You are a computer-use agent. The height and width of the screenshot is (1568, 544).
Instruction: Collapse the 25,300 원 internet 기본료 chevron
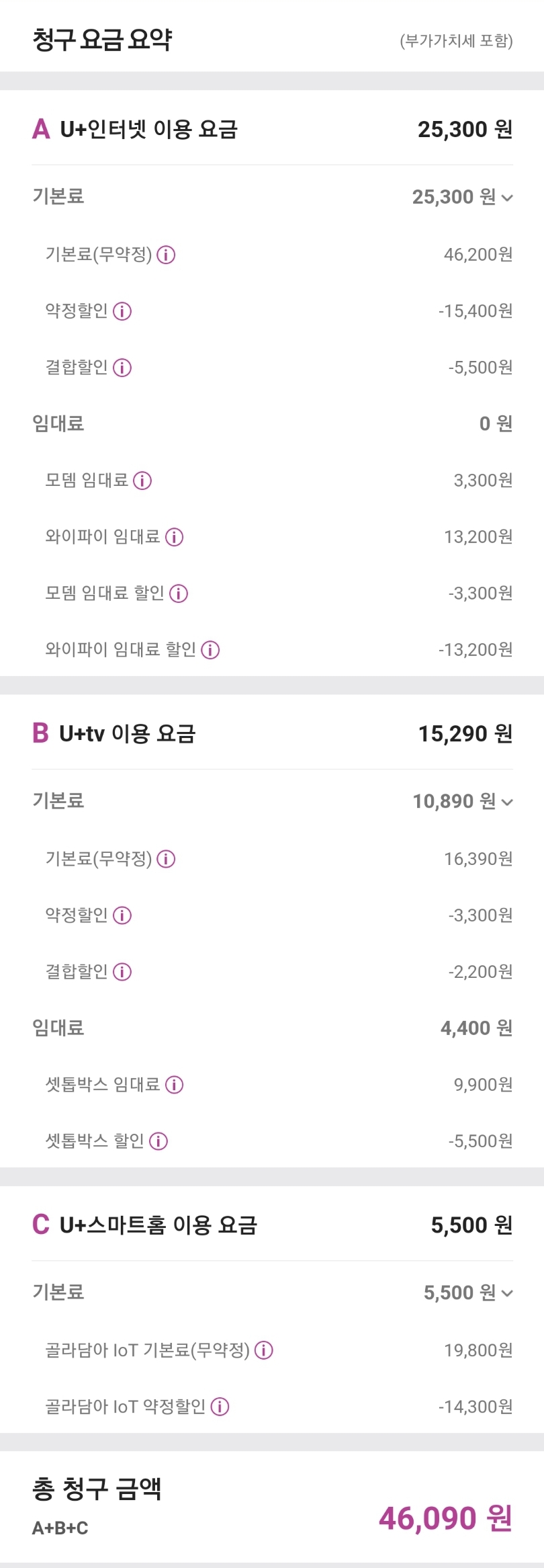(x=507, y=198)
